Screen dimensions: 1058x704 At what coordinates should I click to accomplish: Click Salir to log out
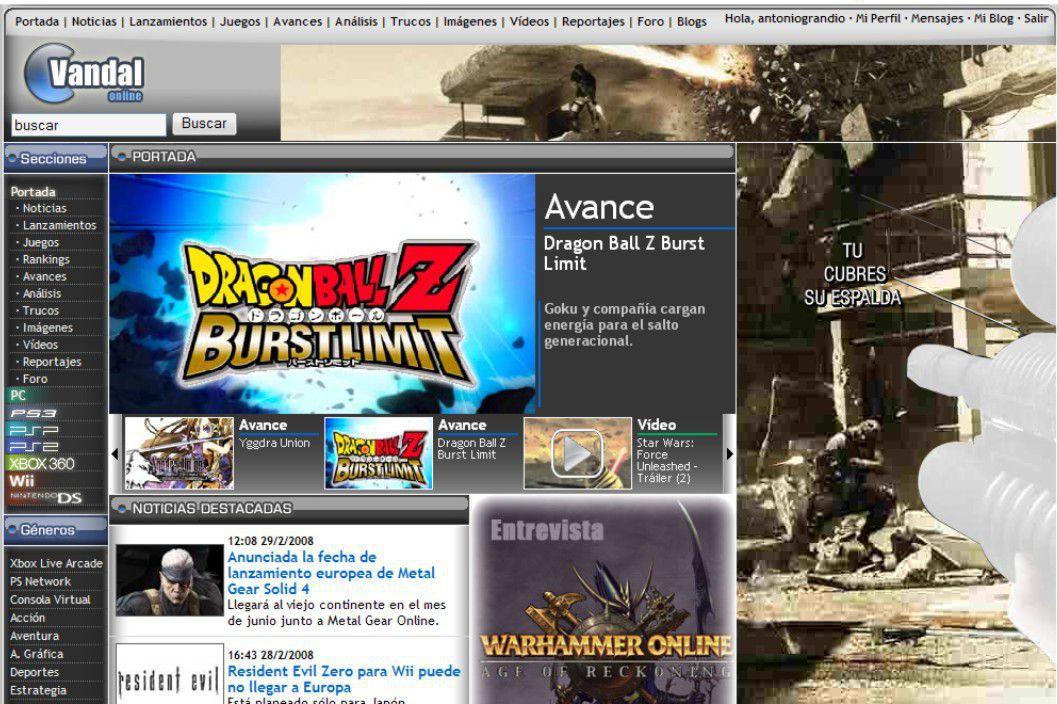point(1036,18)
